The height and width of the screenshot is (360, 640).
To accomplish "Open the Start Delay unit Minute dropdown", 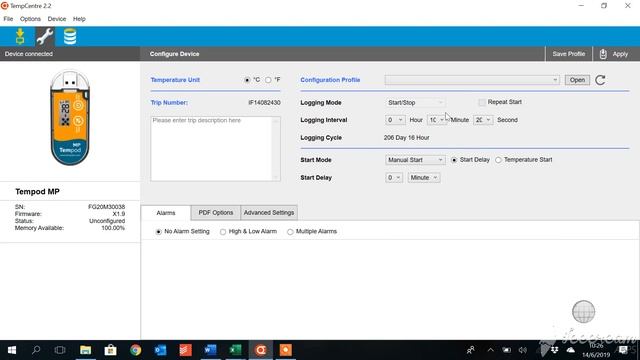I will (x=424, y=178).
